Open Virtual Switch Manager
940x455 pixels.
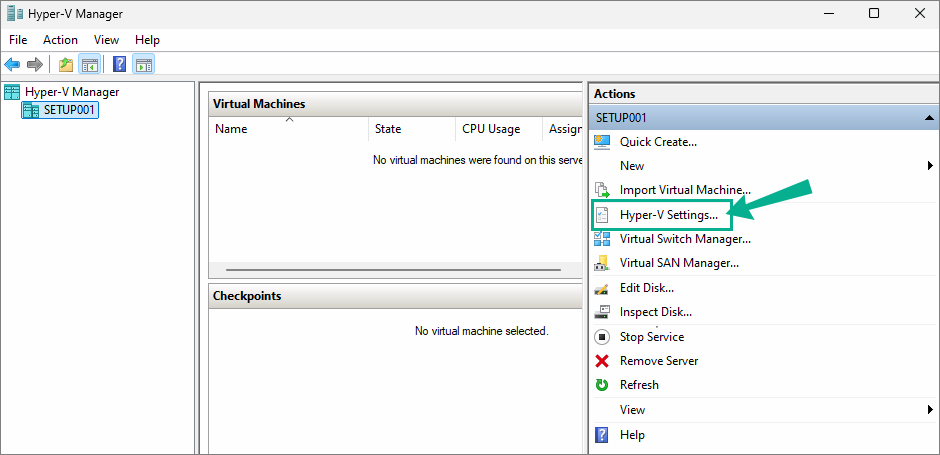[685, 239]
